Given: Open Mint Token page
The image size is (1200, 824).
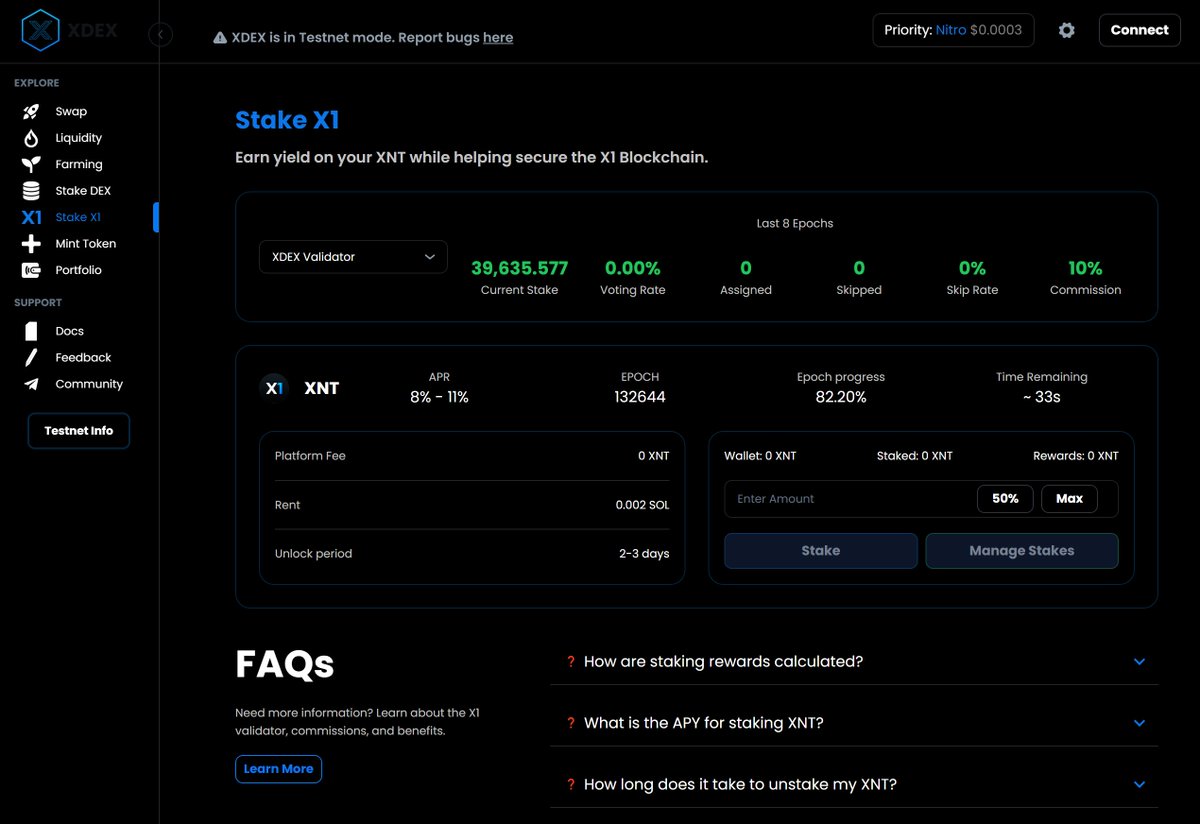Looking at the screenshot, I should [x=86, y=244].
